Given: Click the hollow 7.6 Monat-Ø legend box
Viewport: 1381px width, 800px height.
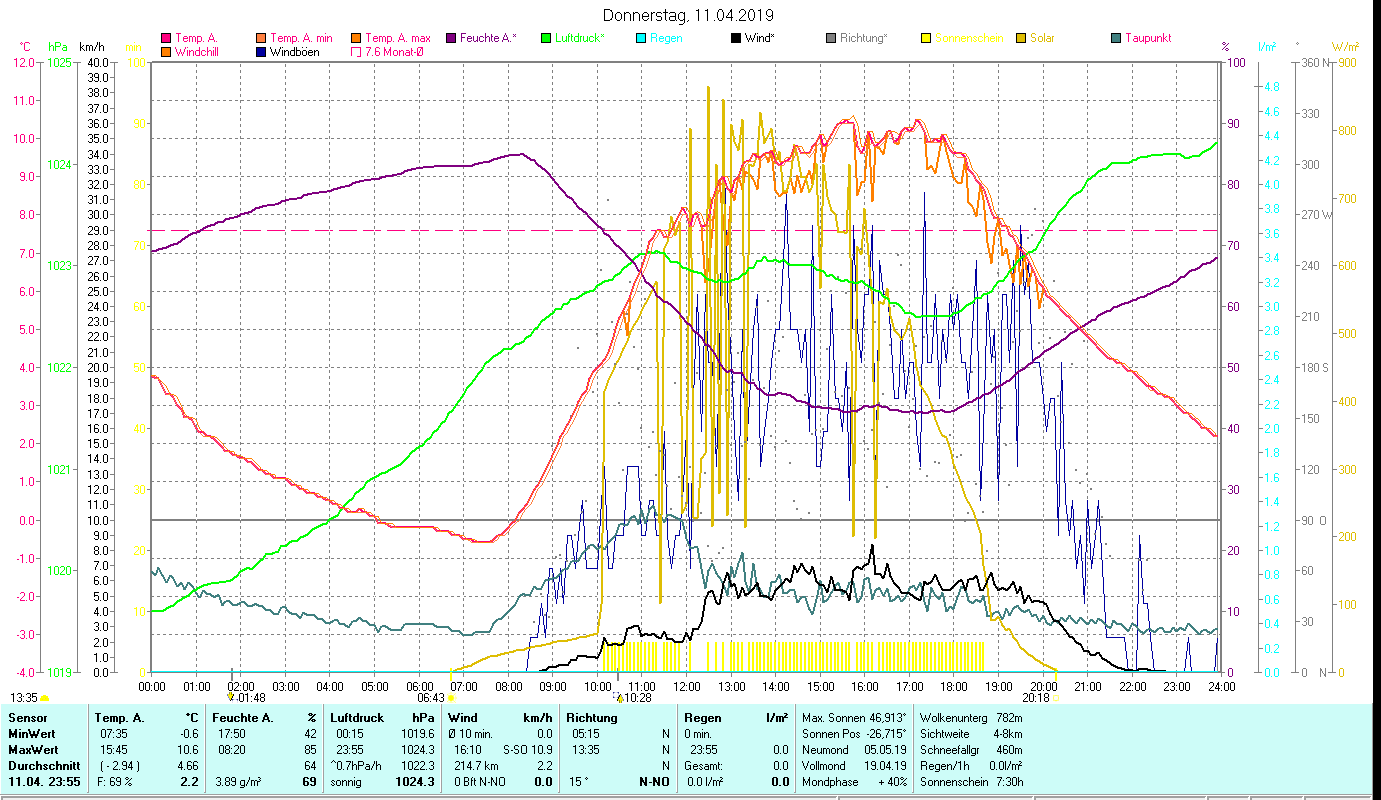Looking at the screenshot, I should (x=356, y=52).
